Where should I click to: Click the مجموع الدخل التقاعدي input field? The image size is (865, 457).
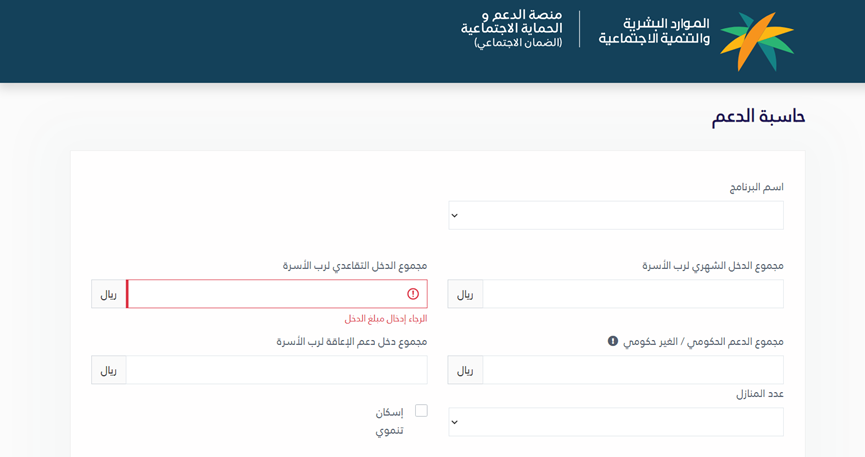[x=265, y=294]
